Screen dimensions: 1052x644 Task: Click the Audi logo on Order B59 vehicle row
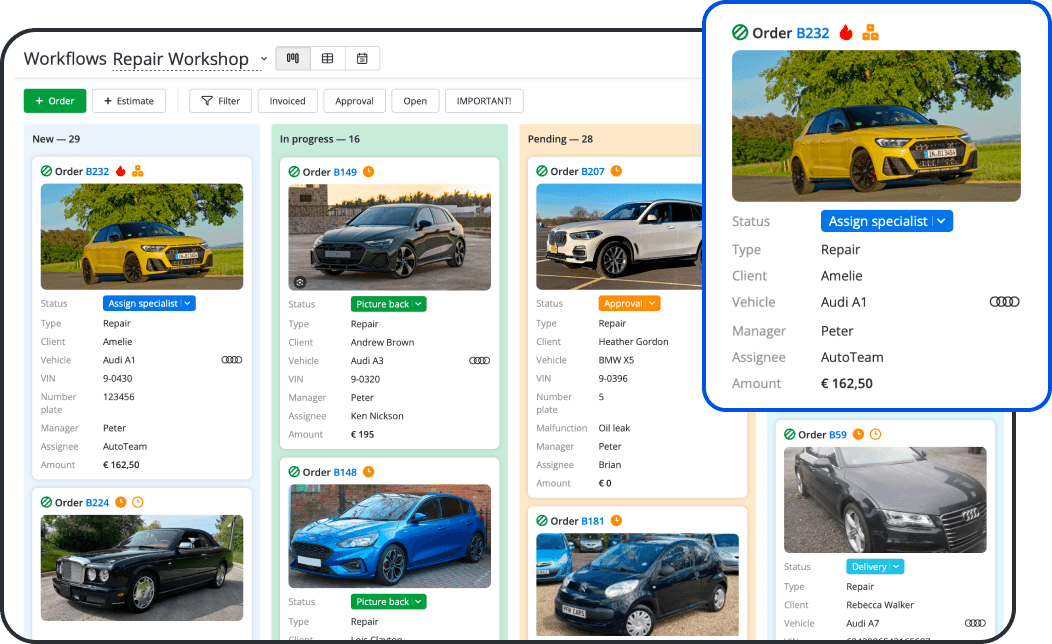975,623
